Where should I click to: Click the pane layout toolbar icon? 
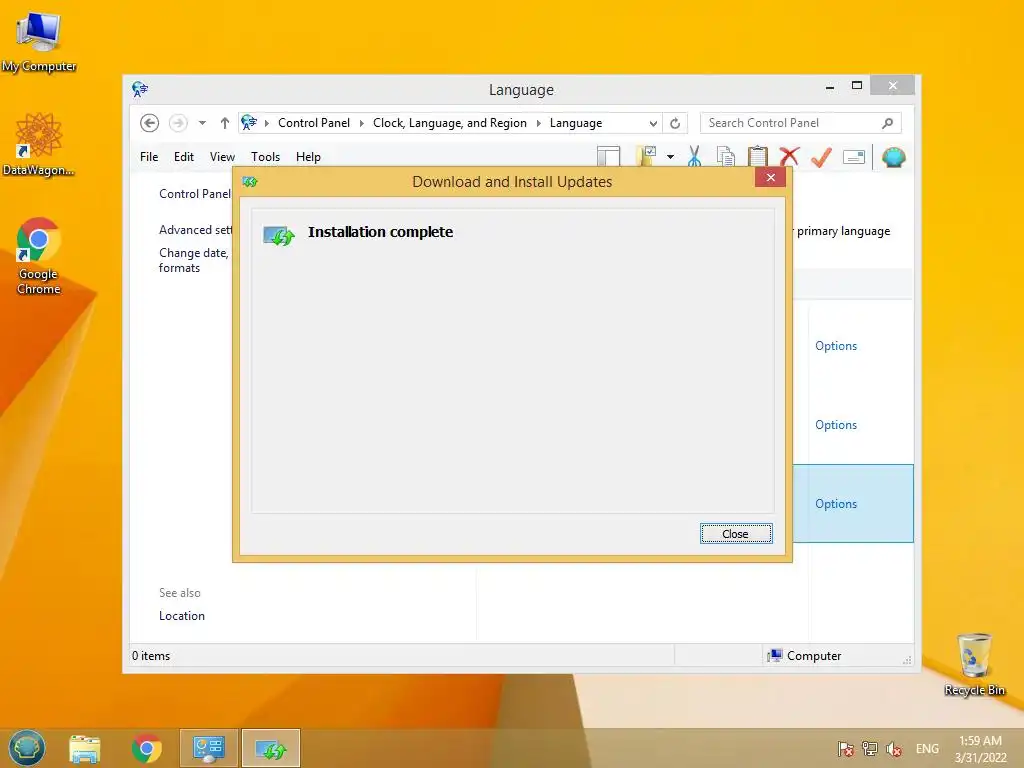[x=609, y=157]
